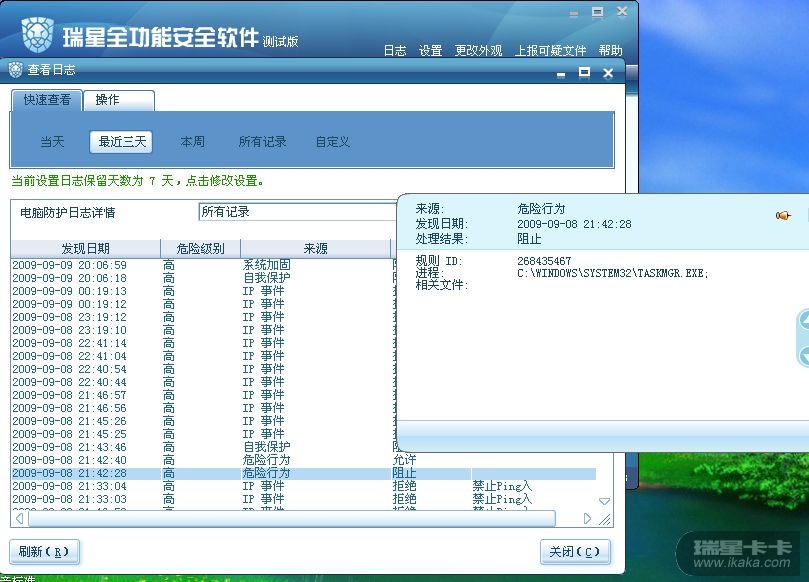Select the 当天 time filter
This screenshot has width=809, height=582.
click(52, 141)
